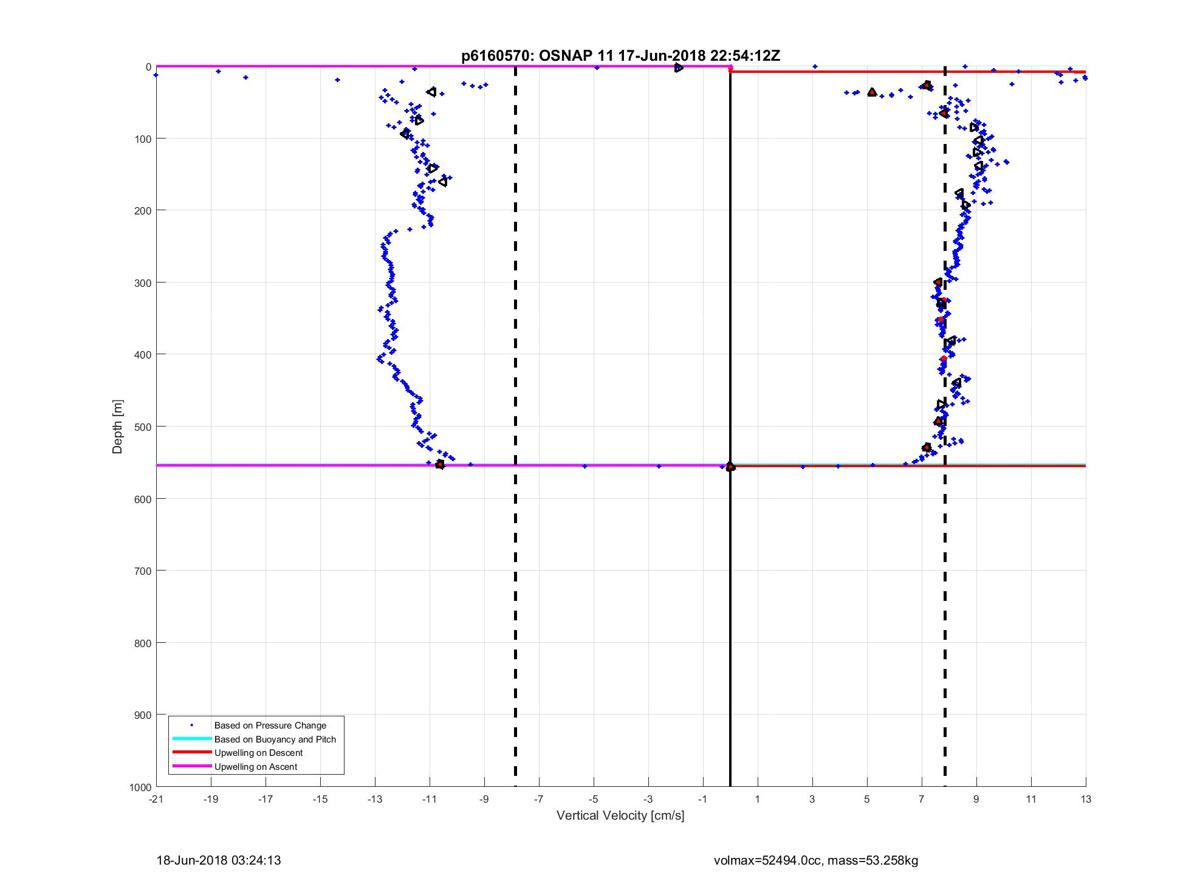Viewport: 1200px width, 885px height.
Task: Click the depth tick label 800
Action: (x=142, y=643)
